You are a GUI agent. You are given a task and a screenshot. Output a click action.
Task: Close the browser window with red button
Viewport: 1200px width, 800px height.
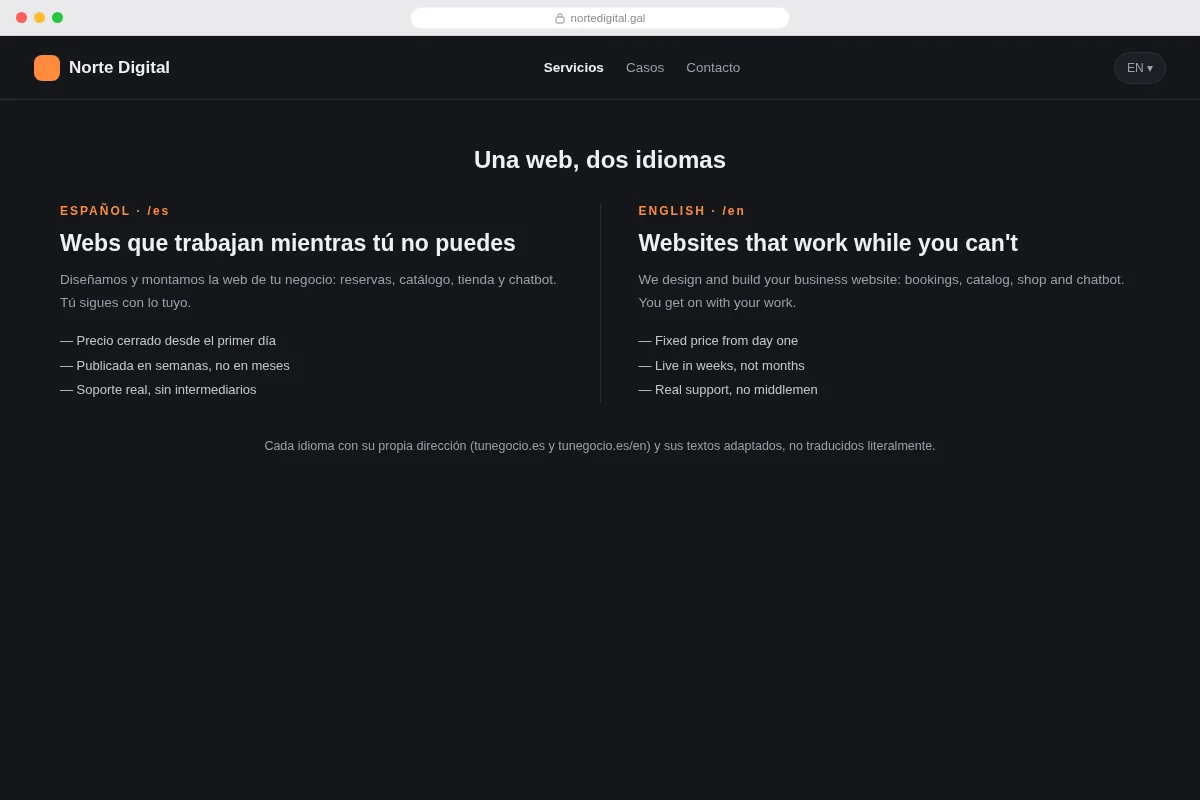(21, 18)
